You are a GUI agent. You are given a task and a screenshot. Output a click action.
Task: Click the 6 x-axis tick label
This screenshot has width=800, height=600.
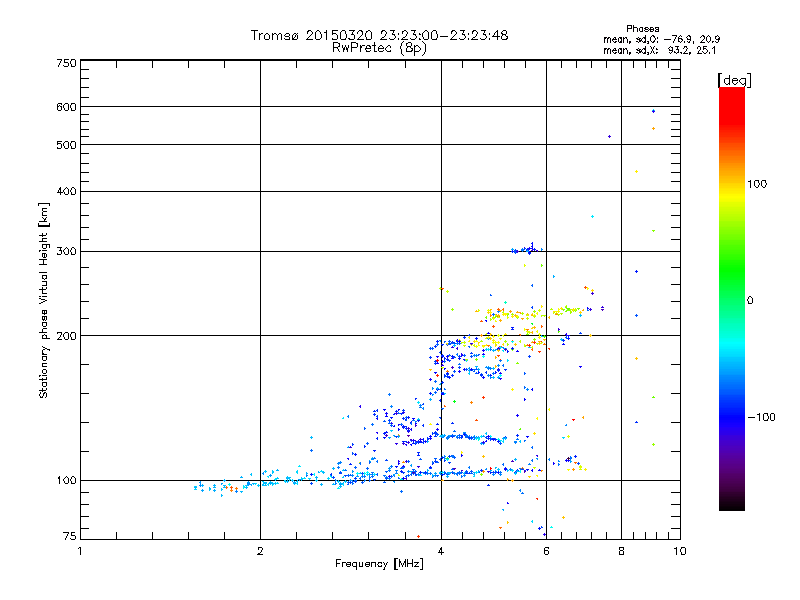click(546, 551)
